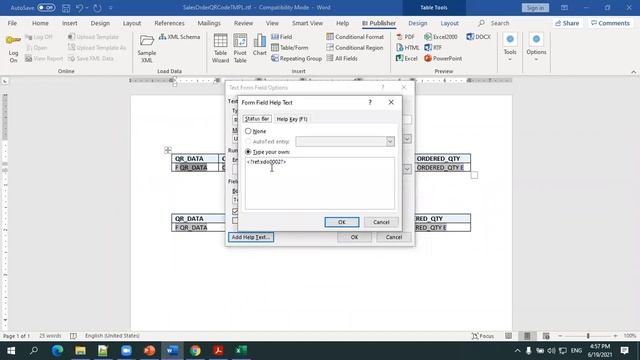Click the zoom in plus button

[616, 336]
